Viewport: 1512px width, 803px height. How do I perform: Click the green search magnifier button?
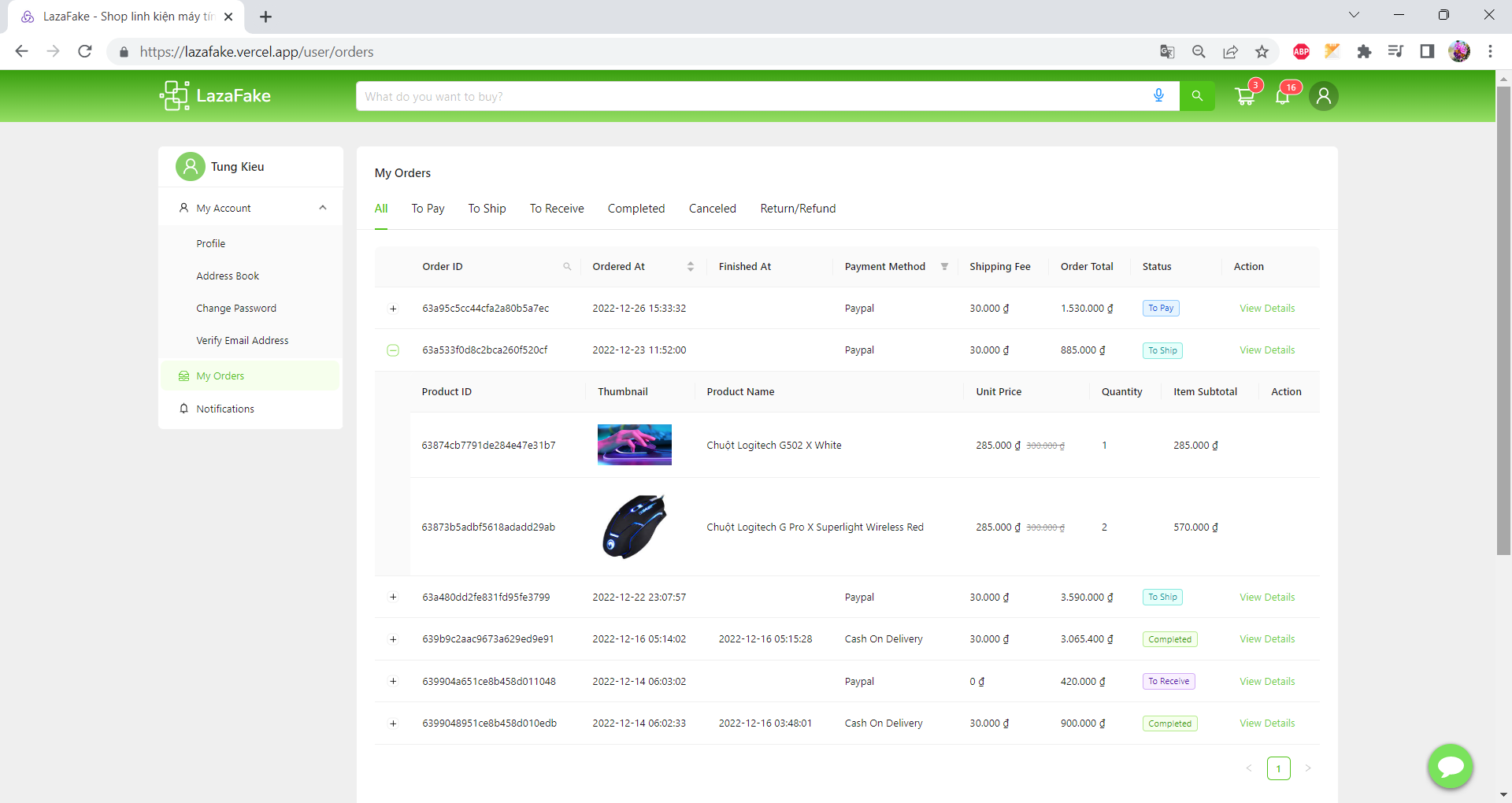point(1197,96)
